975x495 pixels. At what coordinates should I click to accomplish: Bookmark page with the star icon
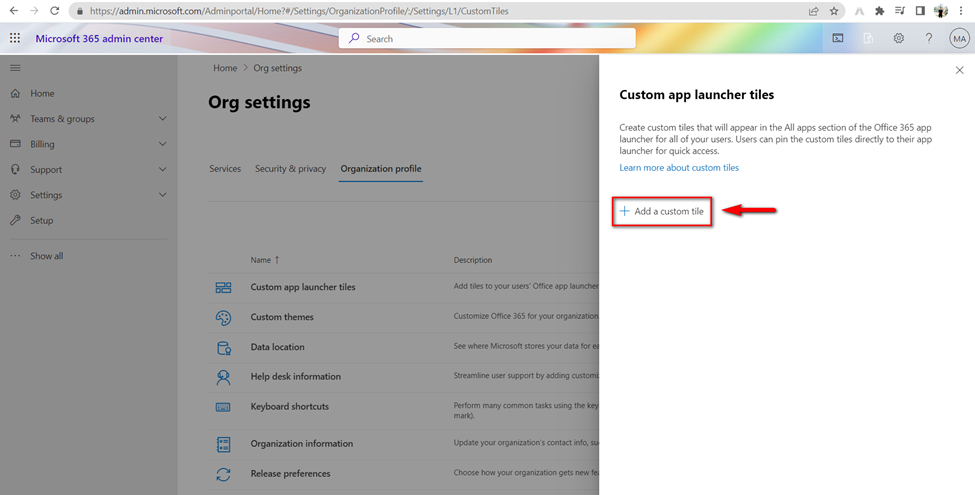tap(834, 11)
